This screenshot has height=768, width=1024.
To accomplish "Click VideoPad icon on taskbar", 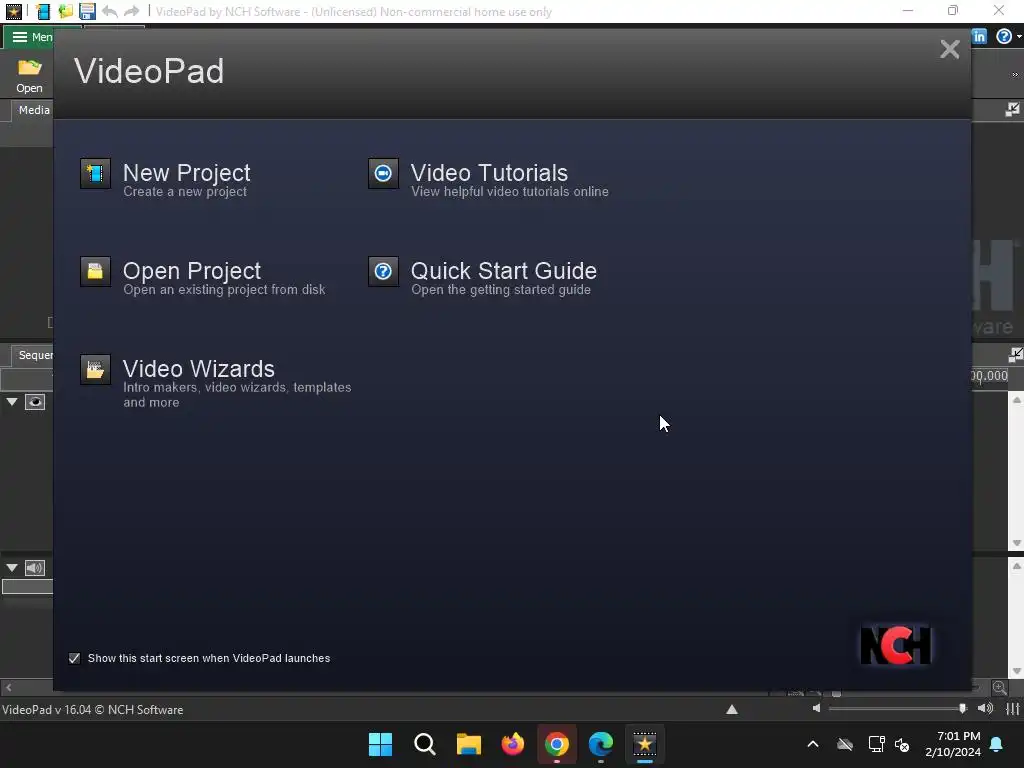I will click(645, 744).
